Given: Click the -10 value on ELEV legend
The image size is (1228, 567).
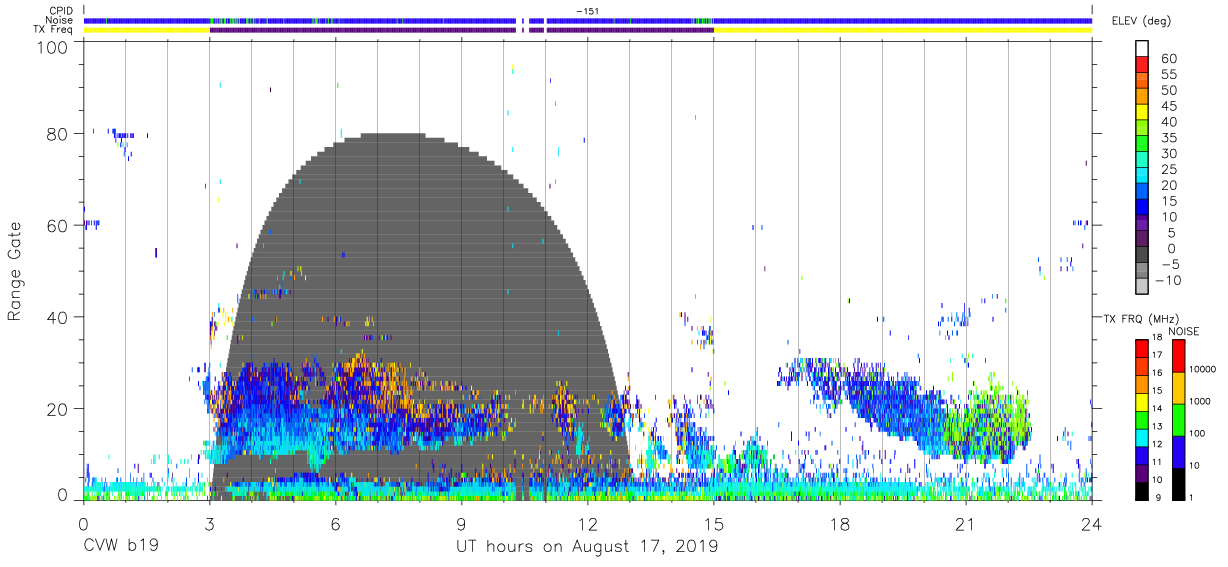Looking at the screenshot, I should point(1170,280).
